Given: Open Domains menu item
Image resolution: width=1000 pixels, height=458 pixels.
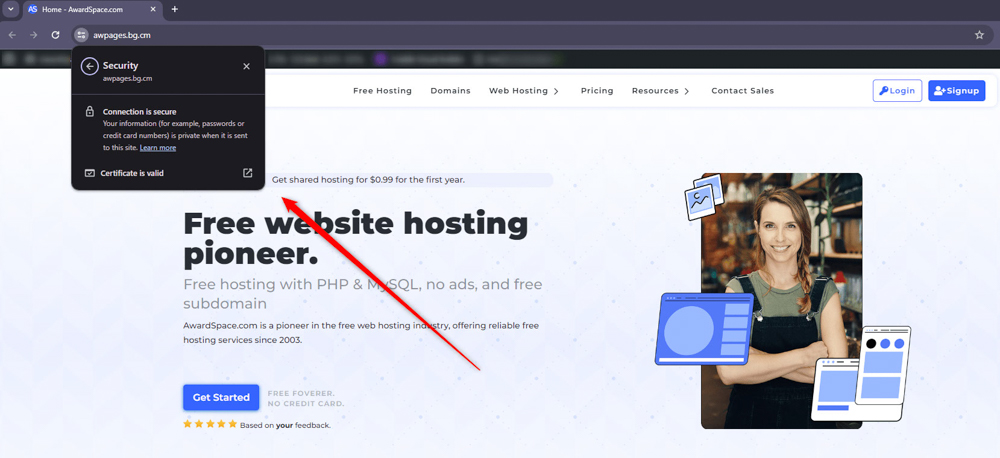Looking at the screenshot, I should [x=450, y=91].
